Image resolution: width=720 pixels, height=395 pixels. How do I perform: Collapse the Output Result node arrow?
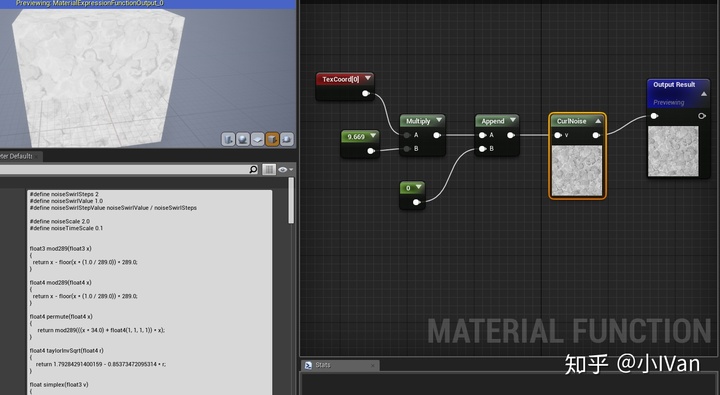pyautogui.click(x=703, y=94)
